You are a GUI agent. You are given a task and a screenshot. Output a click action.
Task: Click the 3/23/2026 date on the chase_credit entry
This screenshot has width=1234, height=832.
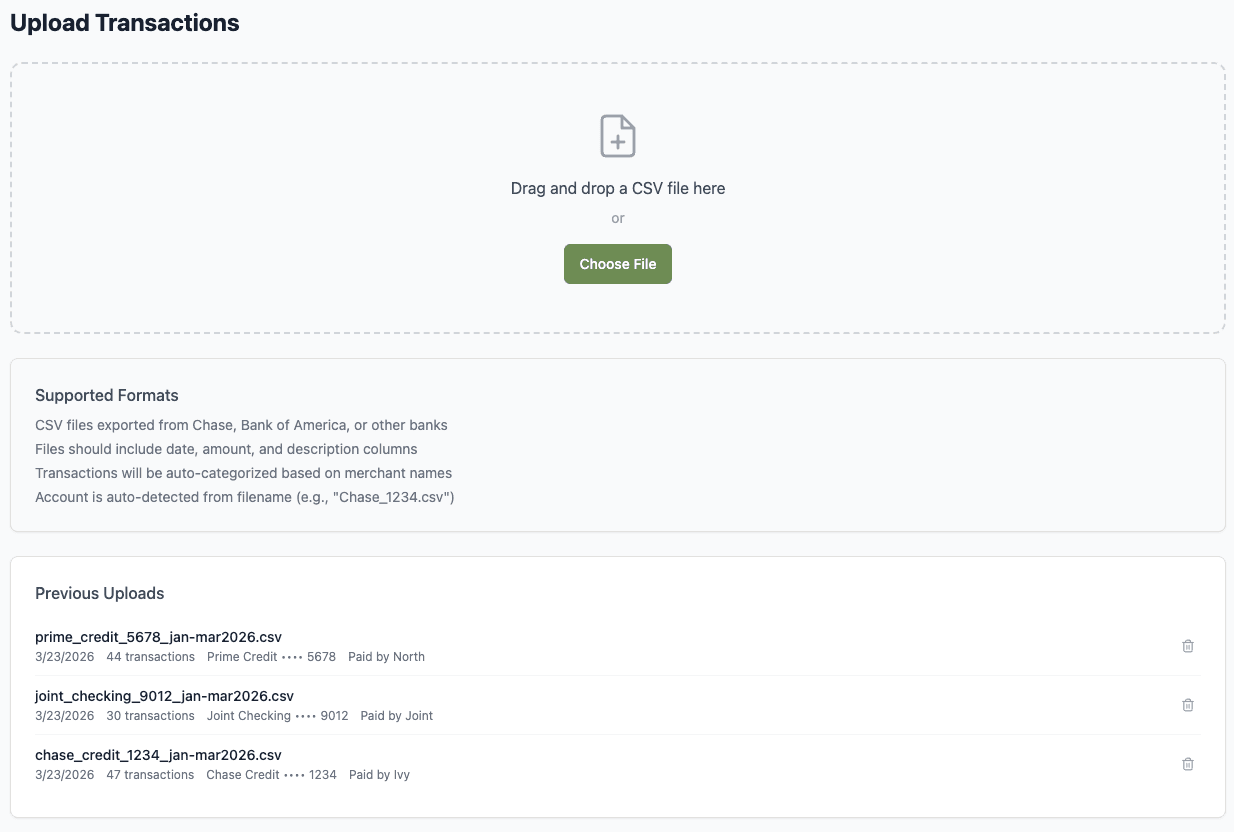point(64,775)
